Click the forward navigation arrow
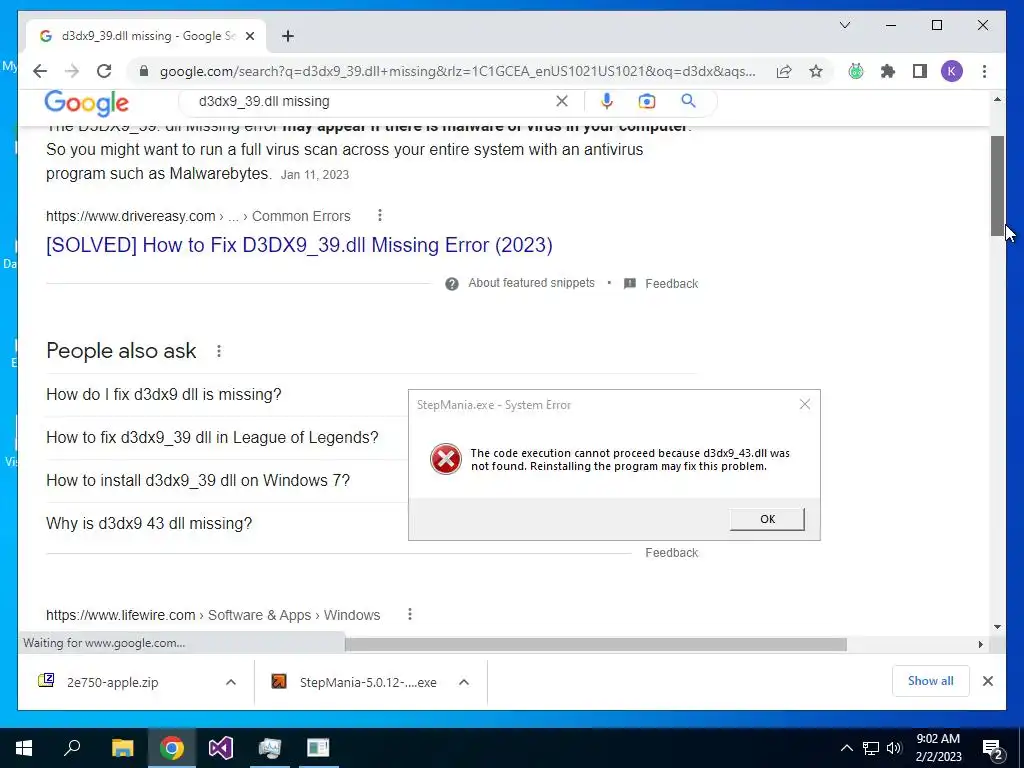The image size is (1024, 768). pos(72,71)
